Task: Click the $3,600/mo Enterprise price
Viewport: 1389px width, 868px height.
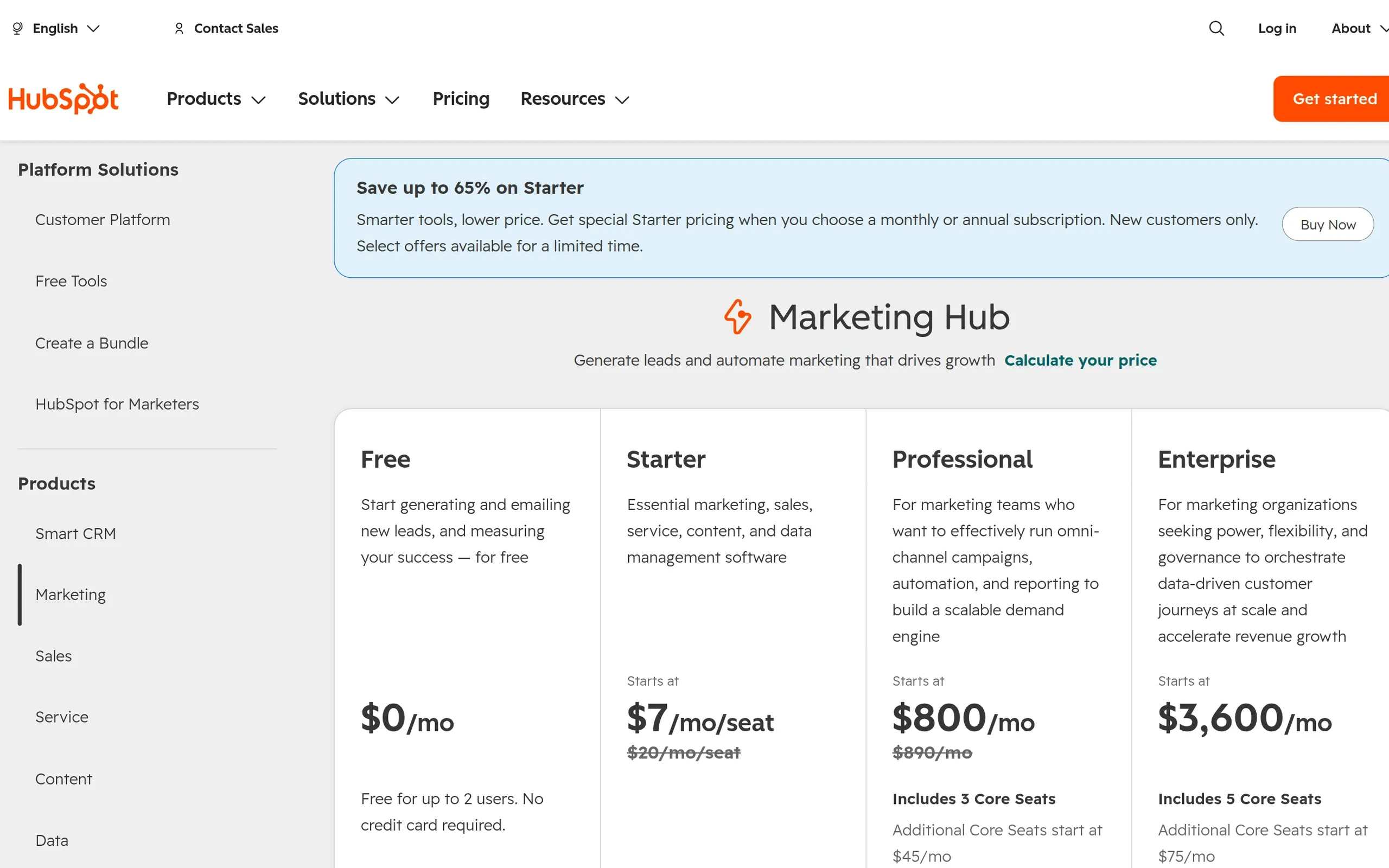Action: (1244, 718)
